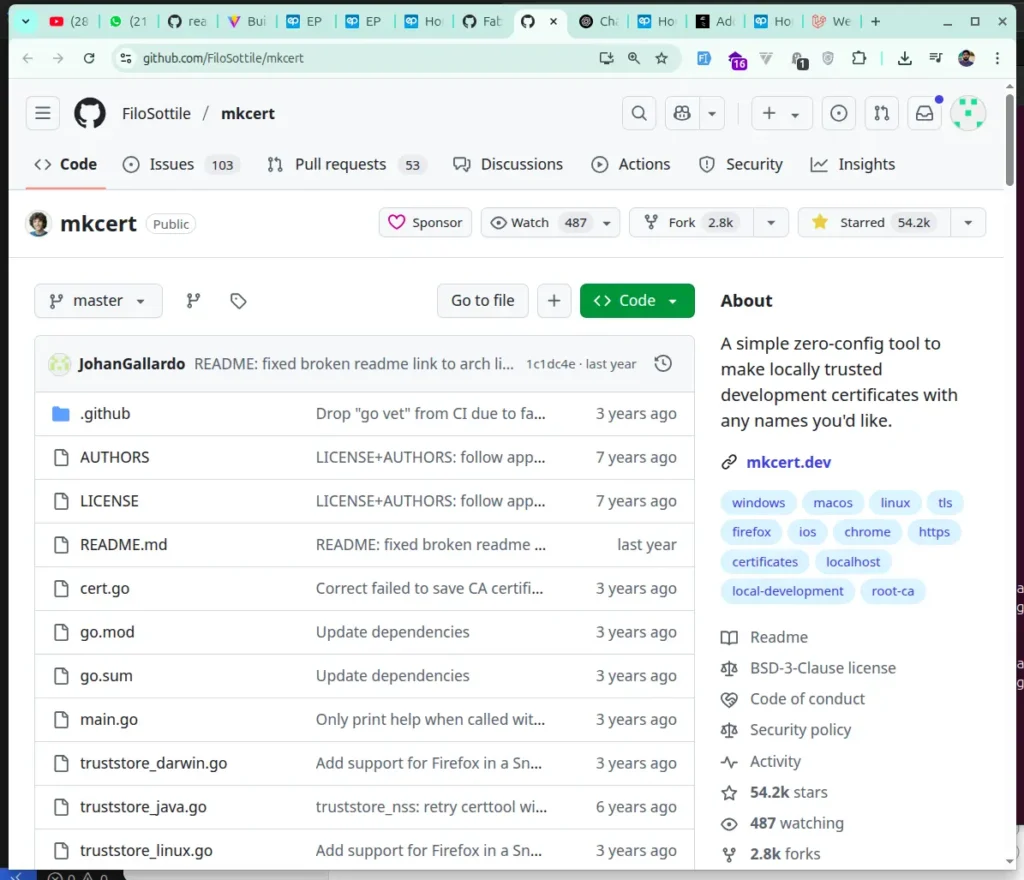Open the Insights tab

853,165
